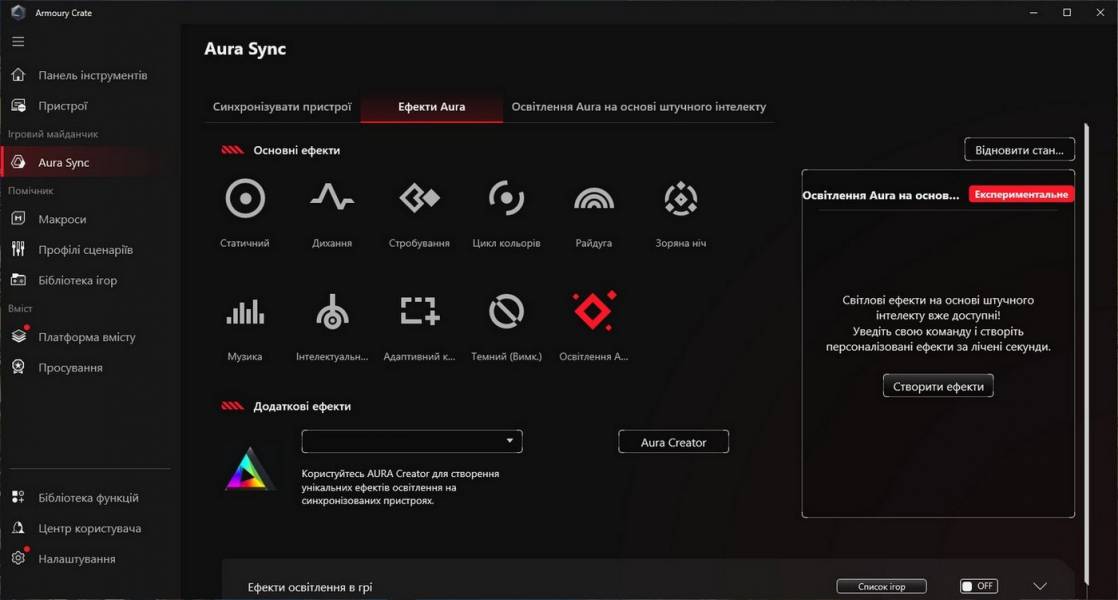
Task: Click the Aura Sync page title
Action: [x=245, y=49]
